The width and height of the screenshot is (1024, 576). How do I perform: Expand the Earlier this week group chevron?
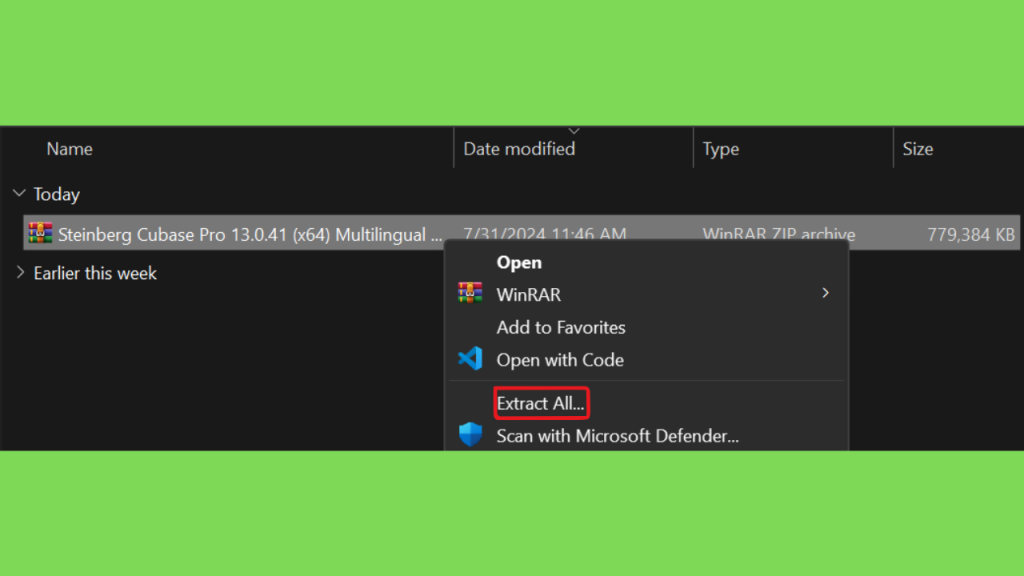[x=19, y=273]
